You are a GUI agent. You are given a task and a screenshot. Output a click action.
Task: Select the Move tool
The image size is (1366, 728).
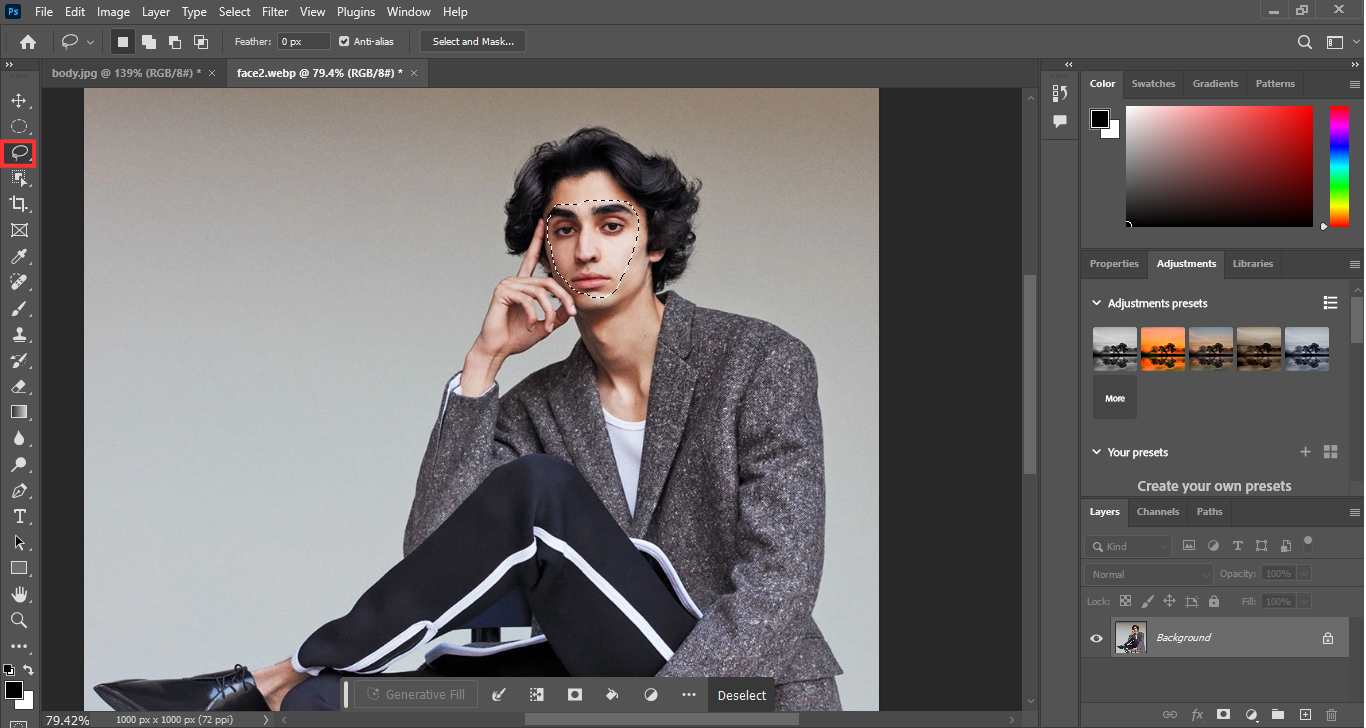(19, 101)
